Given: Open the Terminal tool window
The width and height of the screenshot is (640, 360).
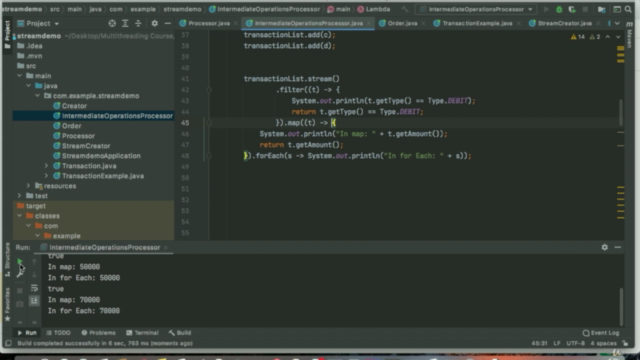Looking at the screenshot, I should pos(142,333).
